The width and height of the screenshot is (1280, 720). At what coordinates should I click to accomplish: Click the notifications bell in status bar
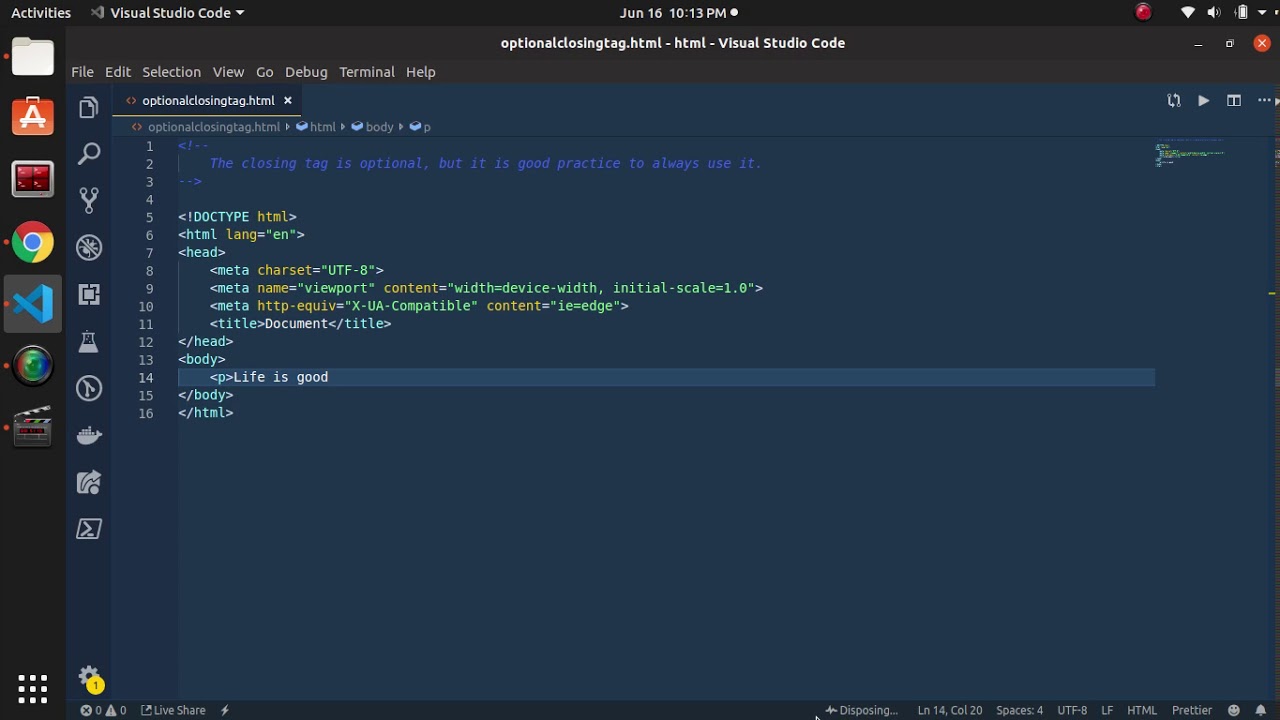(1261, 710)
